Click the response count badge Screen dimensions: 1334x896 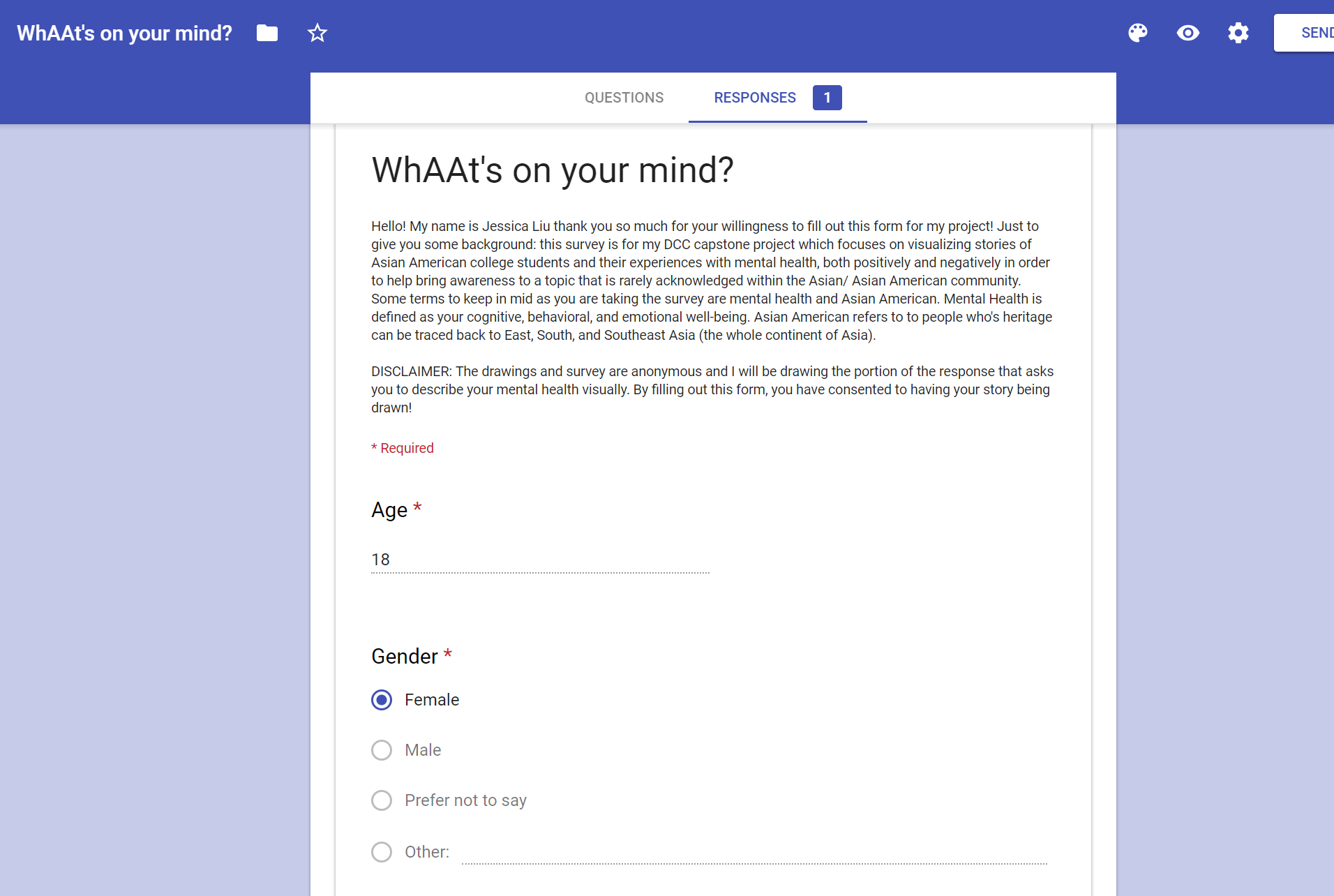827,98
